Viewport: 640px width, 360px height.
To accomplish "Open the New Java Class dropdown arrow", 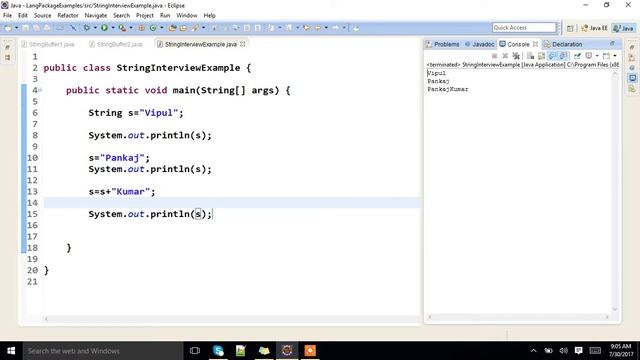I will pyautogui.click(x=162, y=28).
